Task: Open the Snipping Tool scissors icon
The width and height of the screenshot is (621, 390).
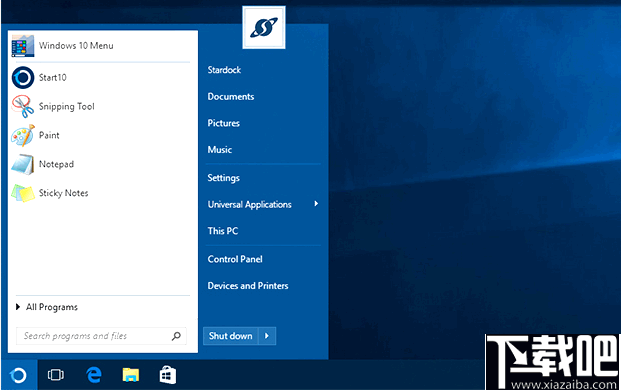Action: tap(23, 106)
